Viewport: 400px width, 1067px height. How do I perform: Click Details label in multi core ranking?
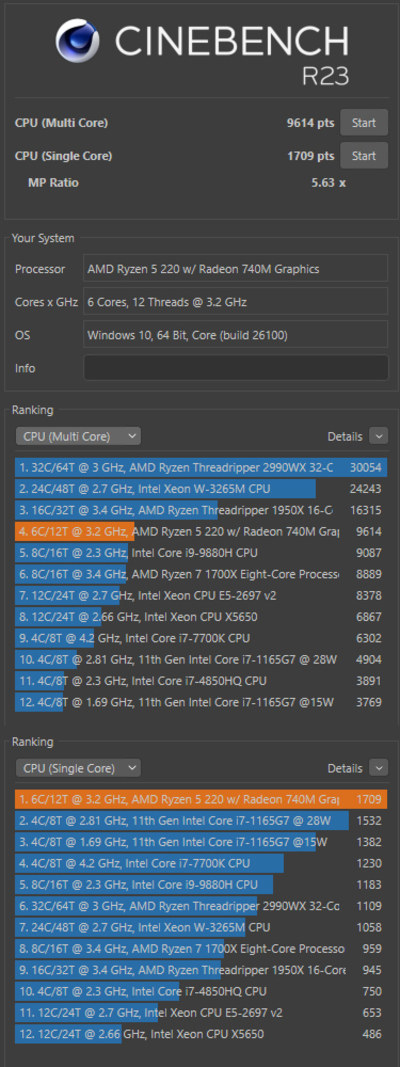pyautogui.click(x=345, y=436)
